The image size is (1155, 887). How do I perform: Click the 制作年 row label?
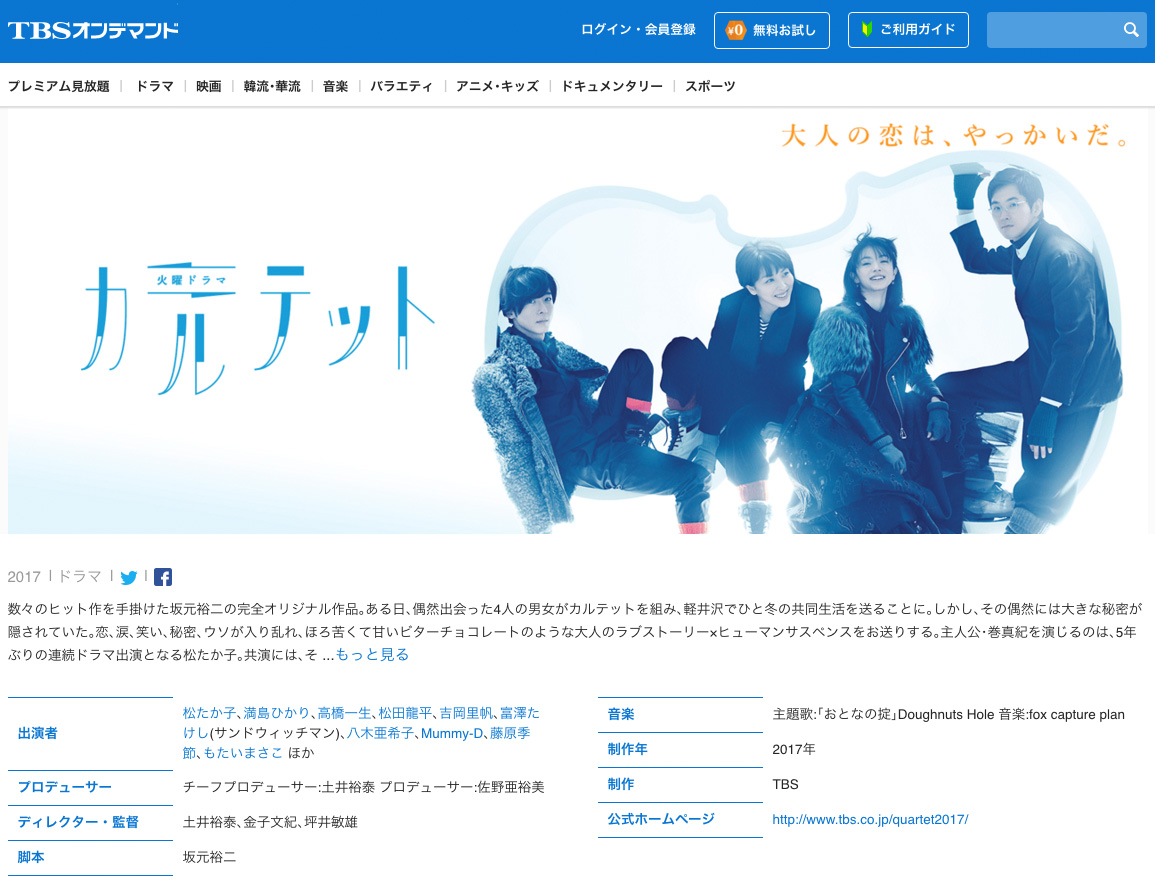pos(628,749)
